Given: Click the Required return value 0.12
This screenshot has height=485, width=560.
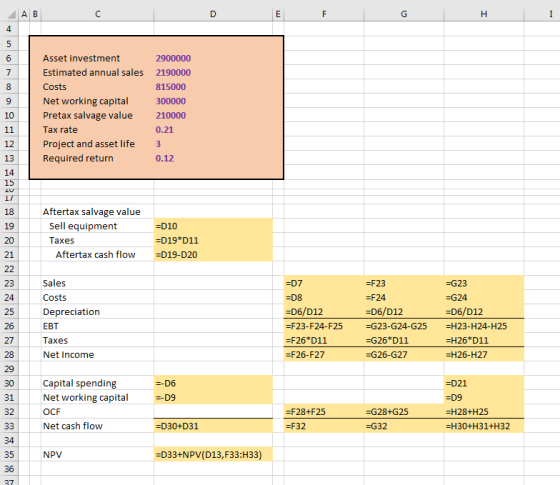Looking at the screenshot, I should [x=165, y=158].
